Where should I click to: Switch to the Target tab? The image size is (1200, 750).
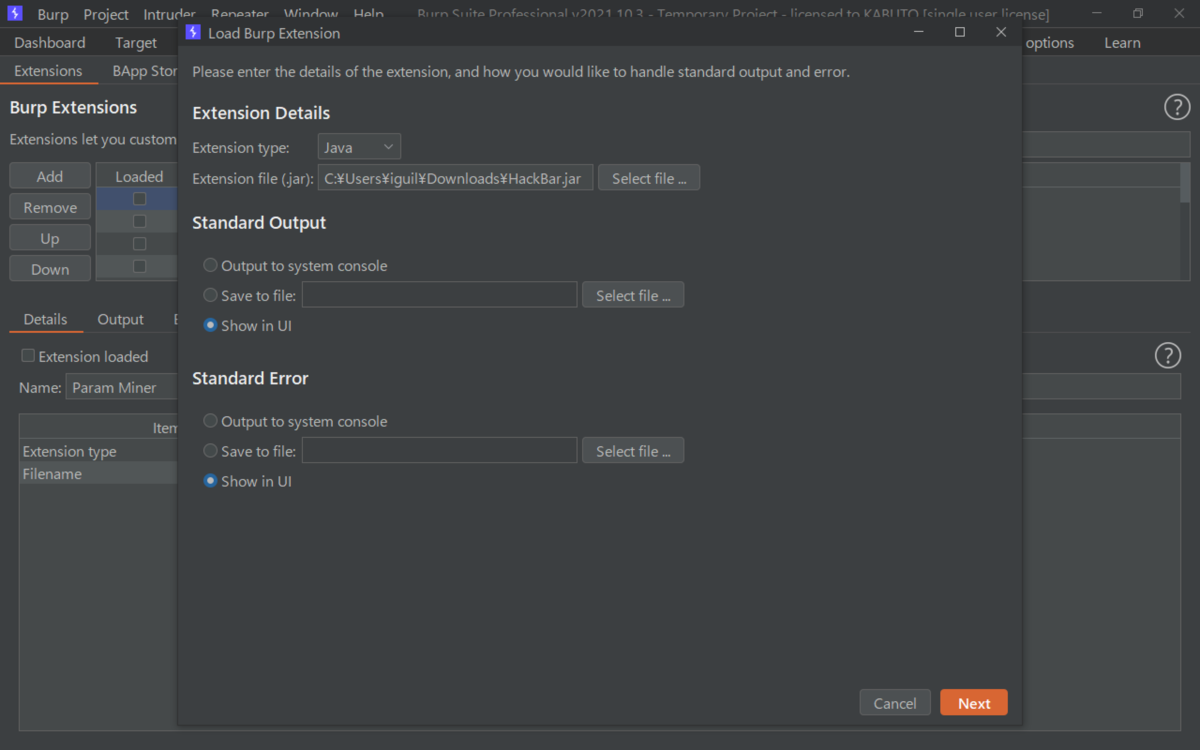click(136, 43)
